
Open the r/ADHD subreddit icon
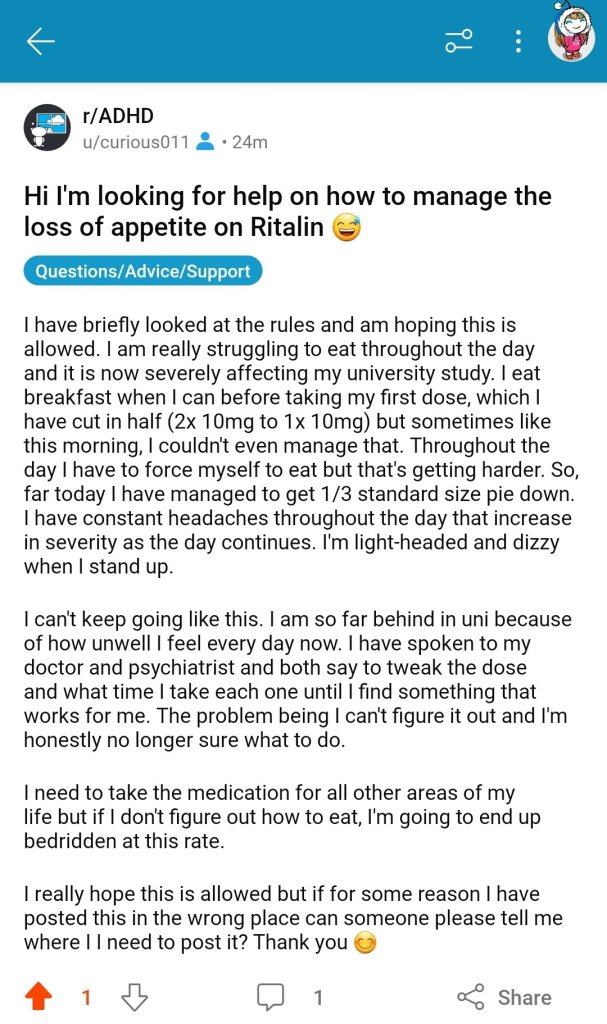pos(47,127)
